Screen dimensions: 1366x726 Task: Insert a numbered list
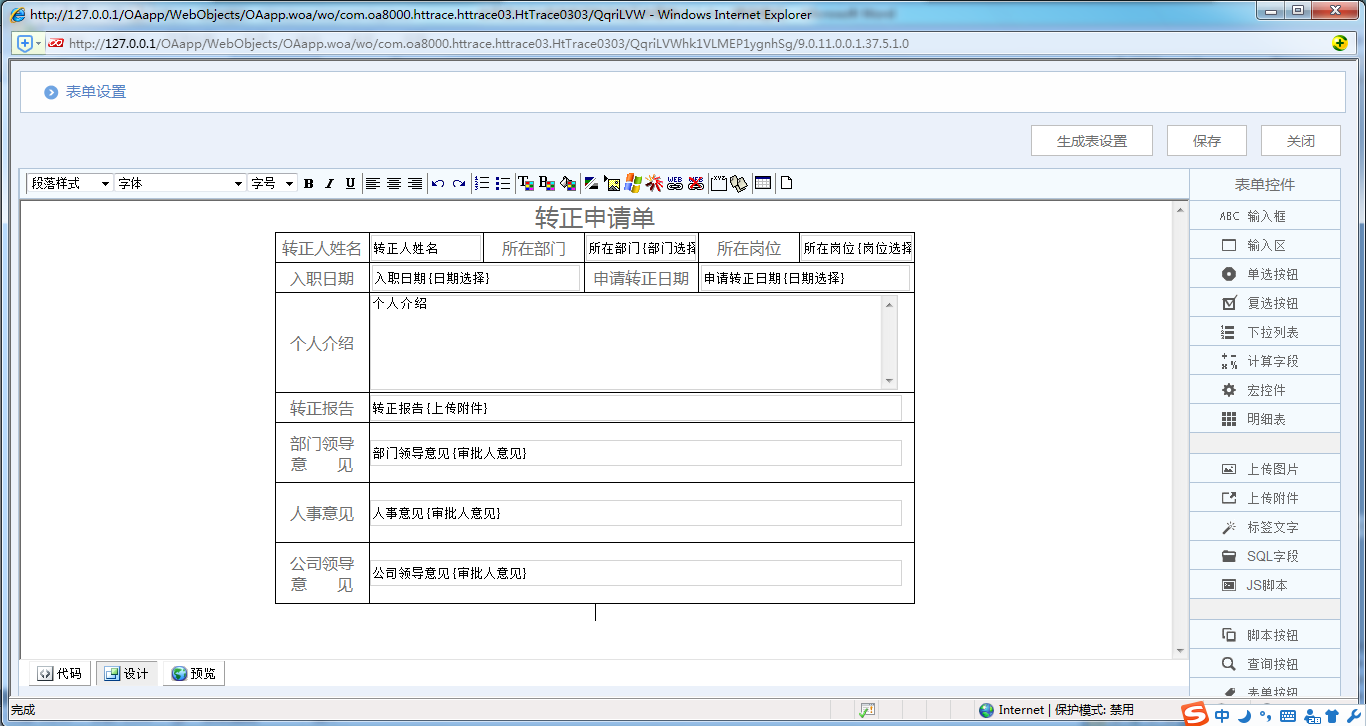pos(482,184)
